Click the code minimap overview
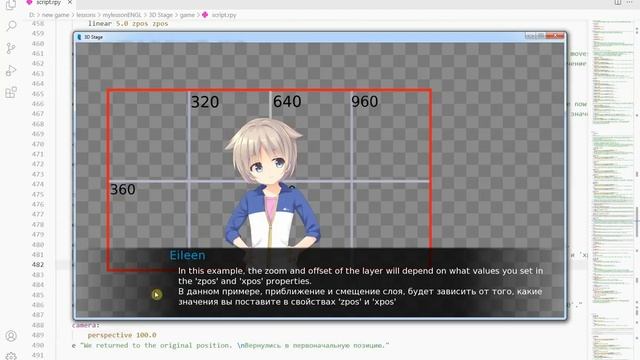This screenshot has height=360, width=640. point(612,190)
